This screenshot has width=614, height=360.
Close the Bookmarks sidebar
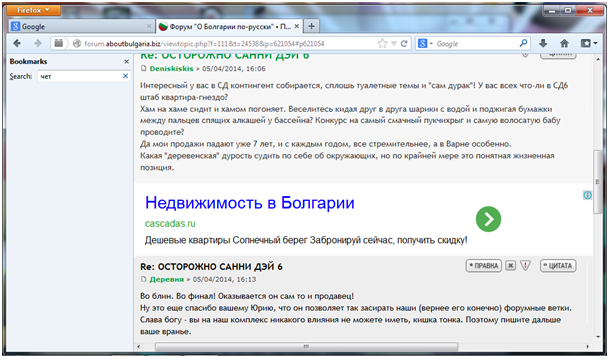[126, 62]
